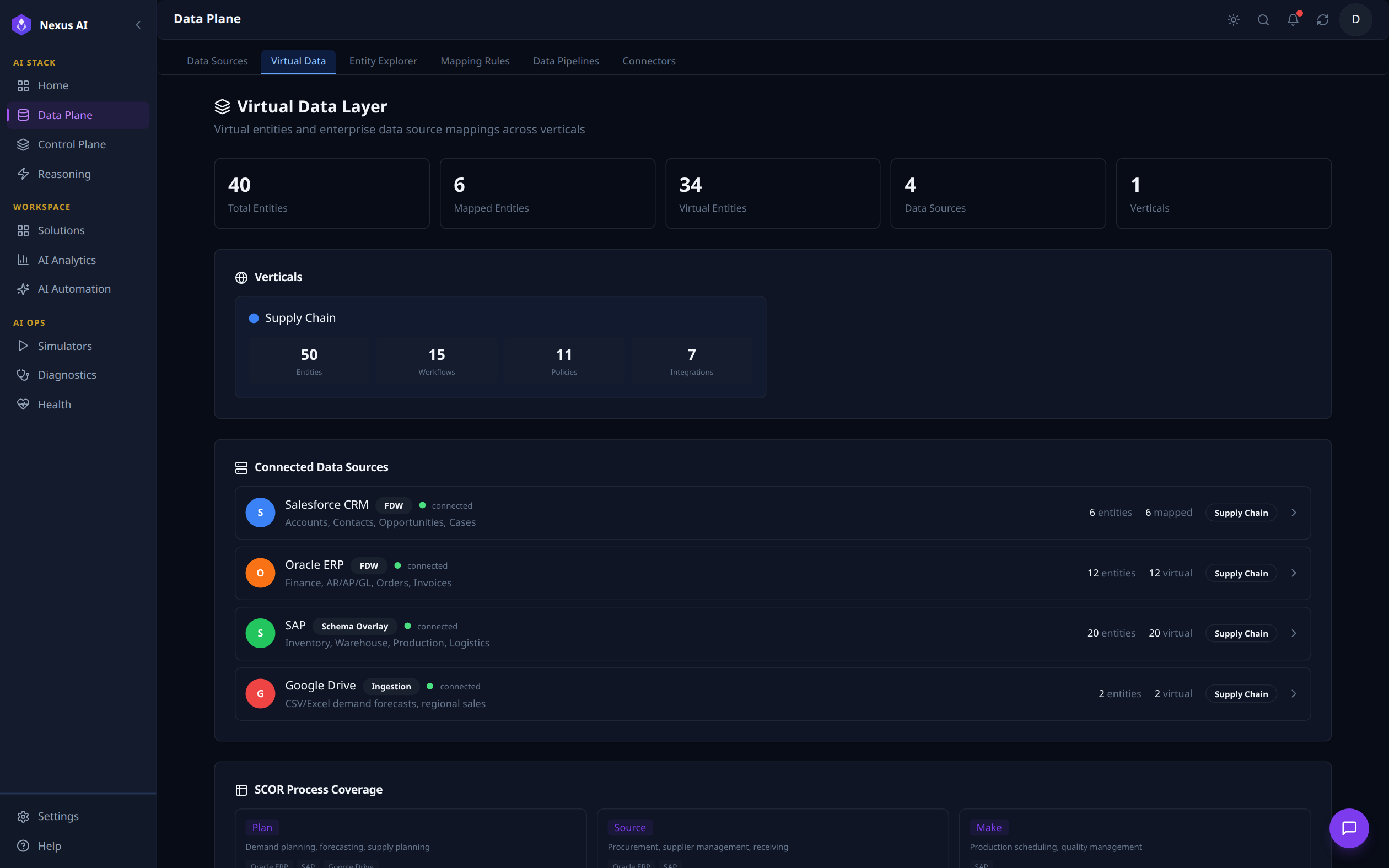Click the 11 Policies stat

tap(564, 360)
